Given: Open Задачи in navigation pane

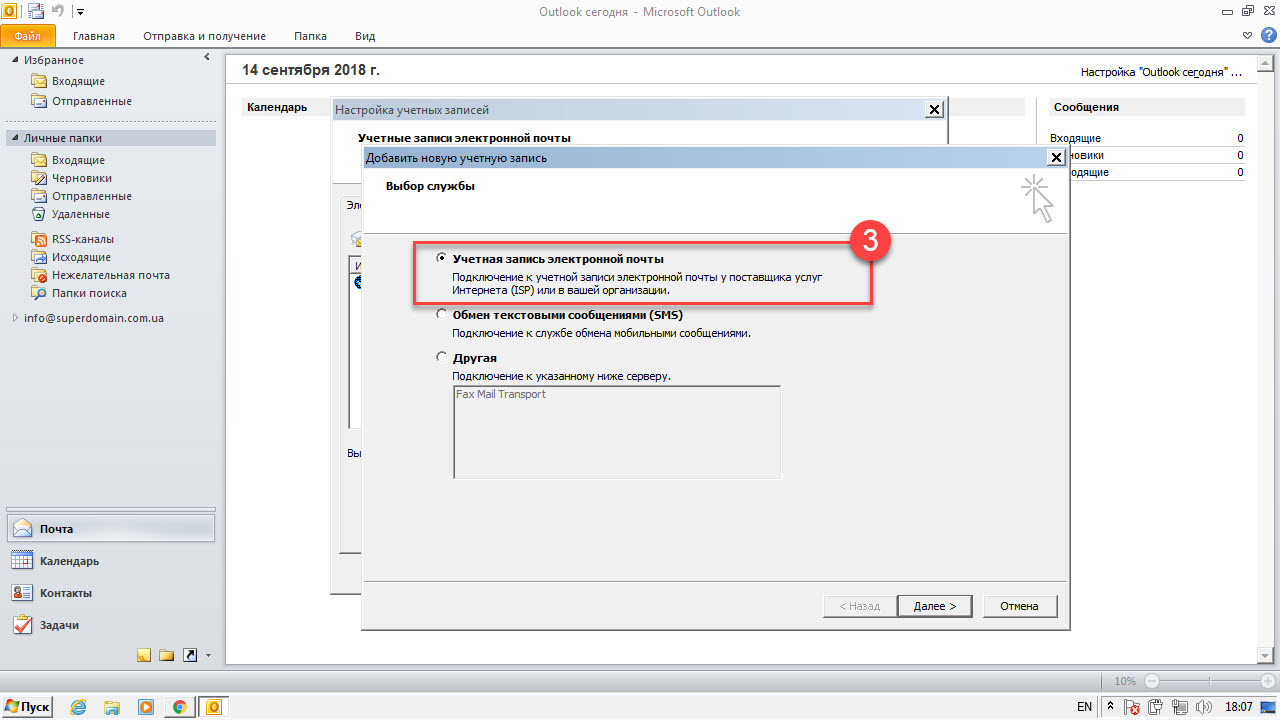Looking at the screenshot, I should pos(110,625).
